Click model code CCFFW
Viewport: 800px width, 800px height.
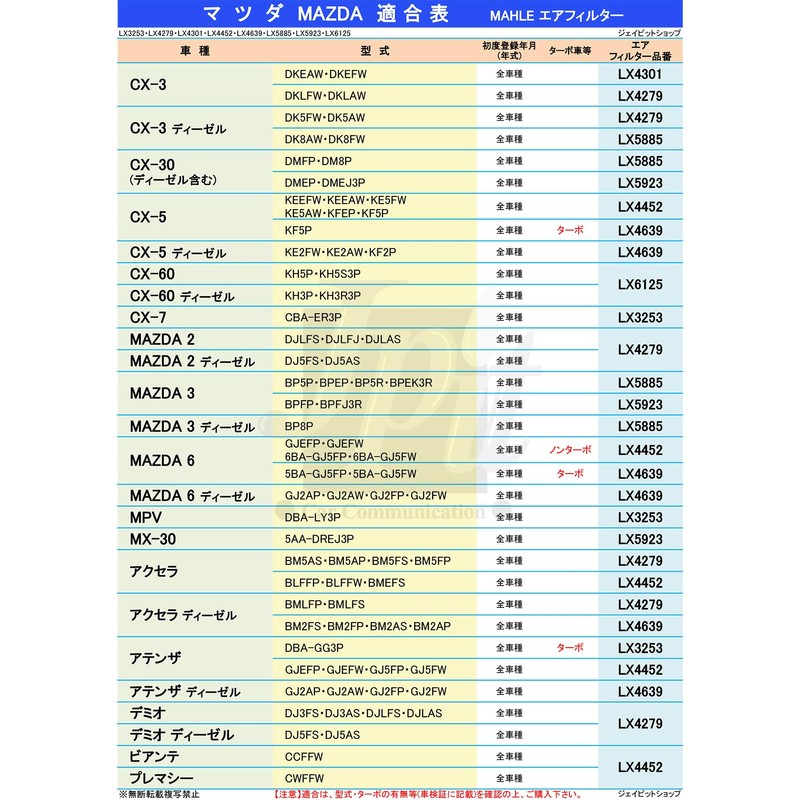304,757
